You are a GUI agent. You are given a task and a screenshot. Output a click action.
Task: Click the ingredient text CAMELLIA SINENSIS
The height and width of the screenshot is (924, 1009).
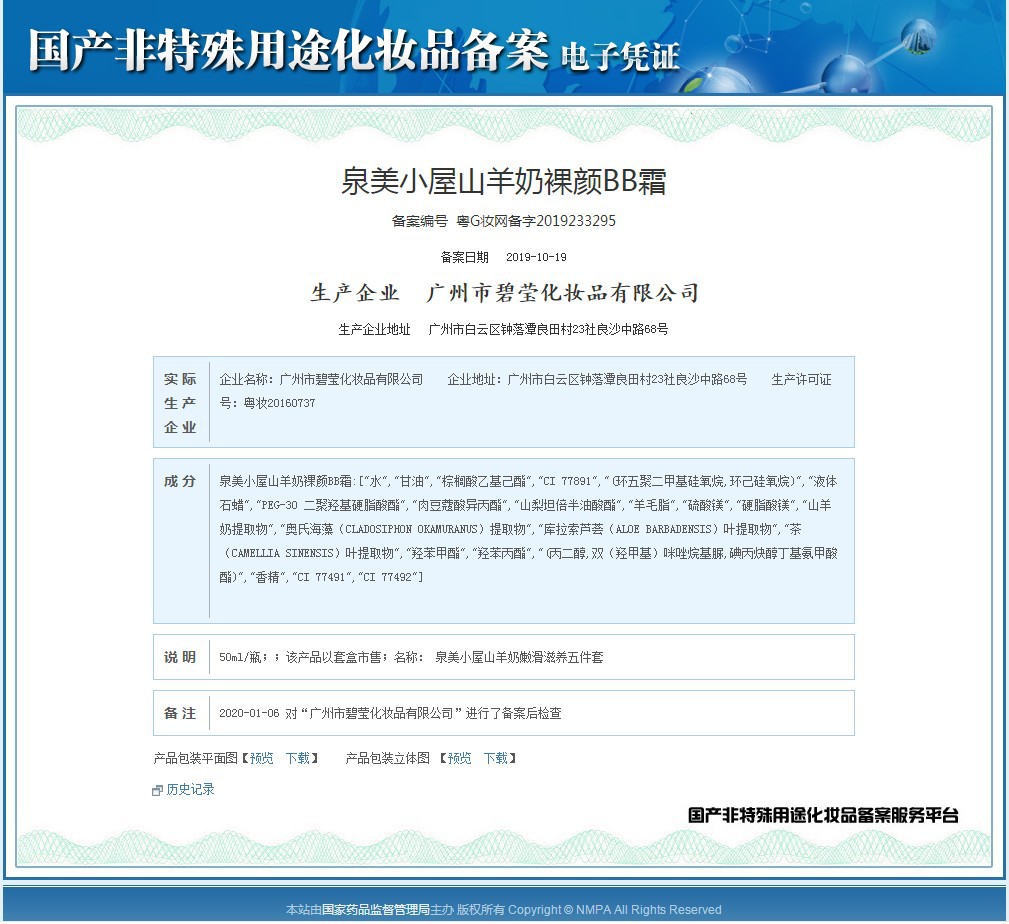(282, 553)
